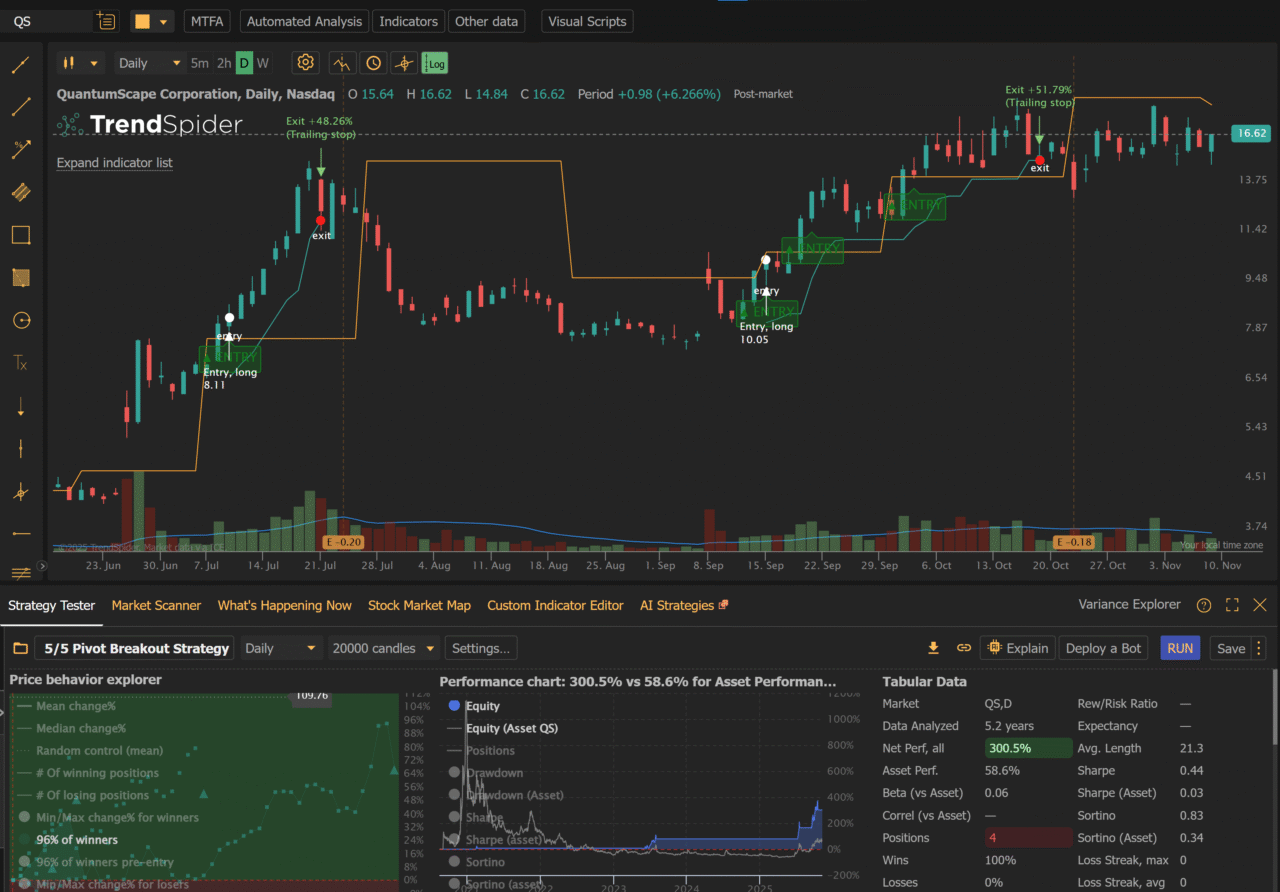Switch to the Market Scanner tab

(156, 605)
